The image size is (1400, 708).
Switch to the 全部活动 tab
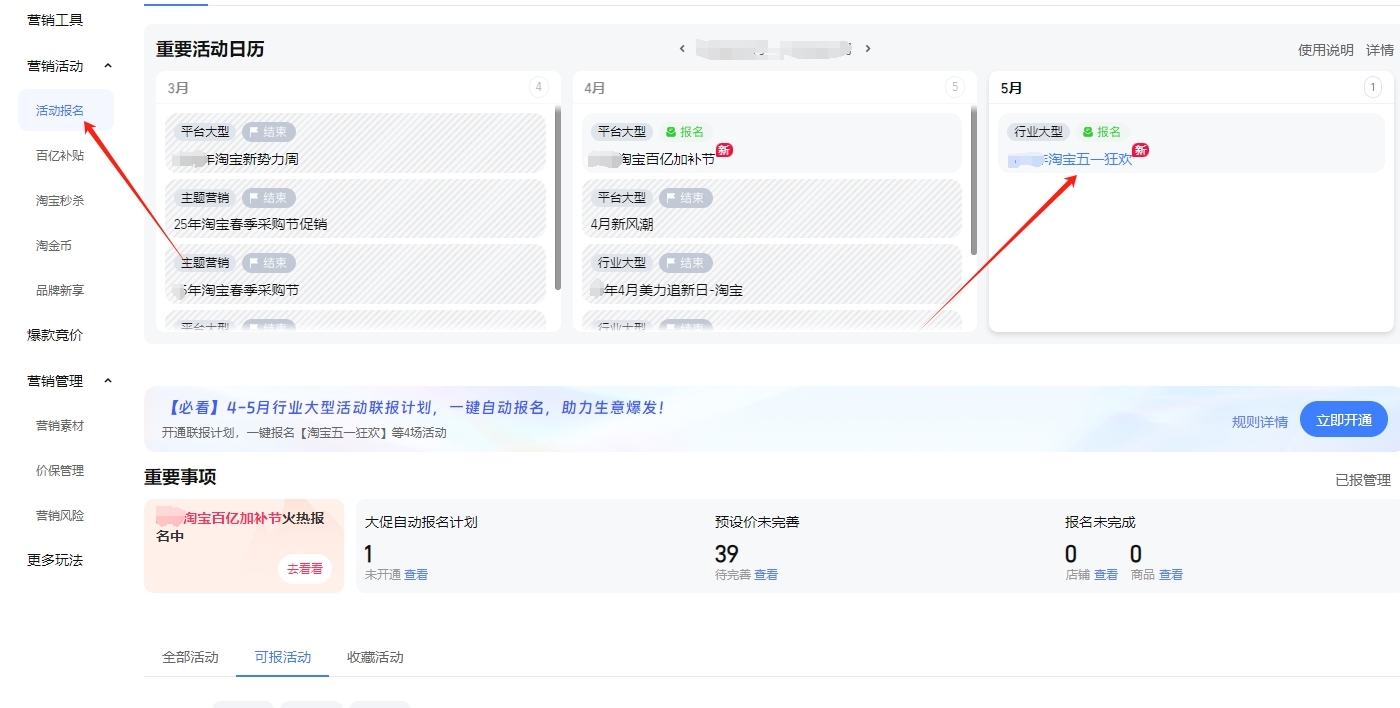[190, 657]
